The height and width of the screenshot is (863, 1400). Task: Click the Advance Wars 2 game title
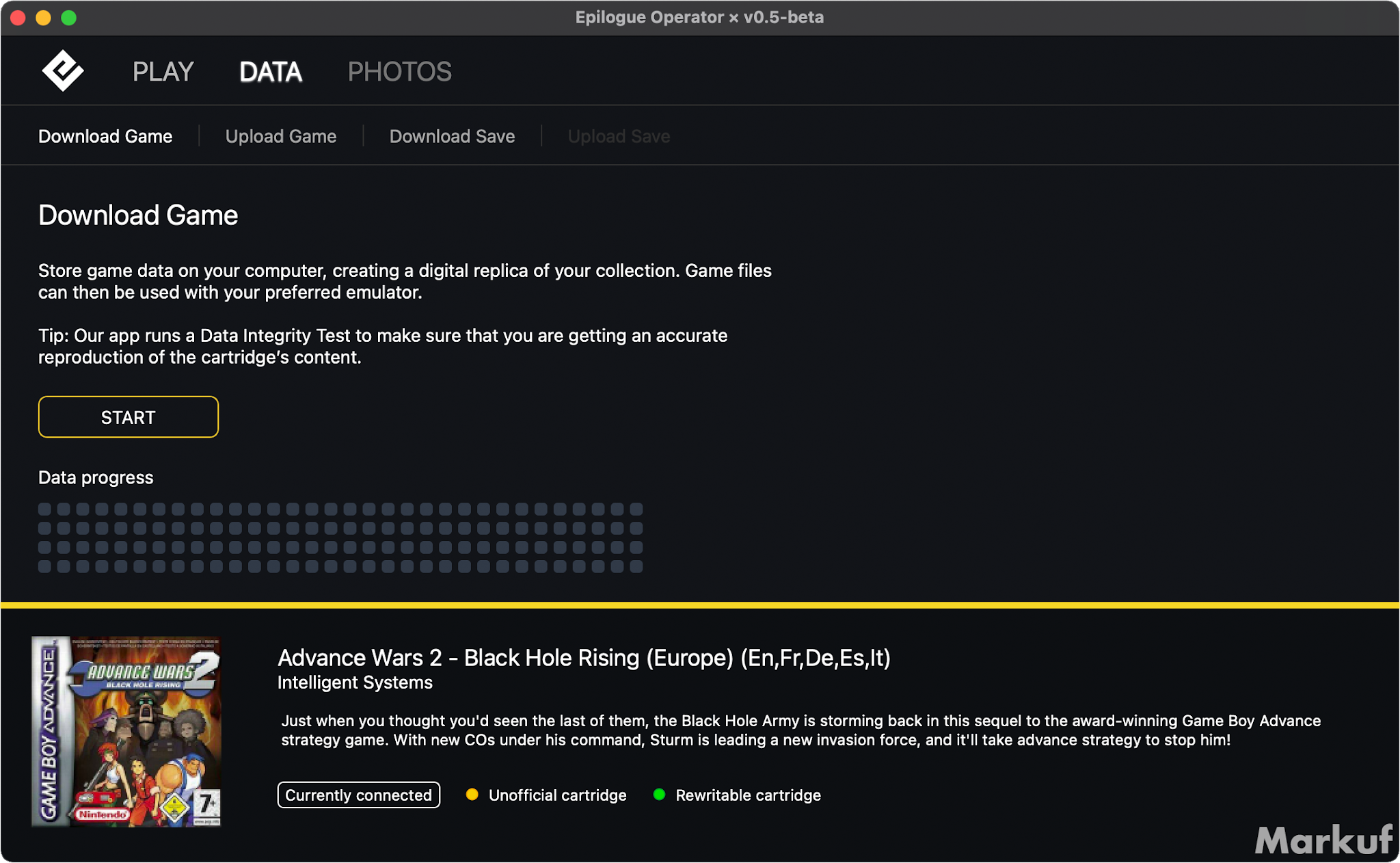tap(583, 658)
